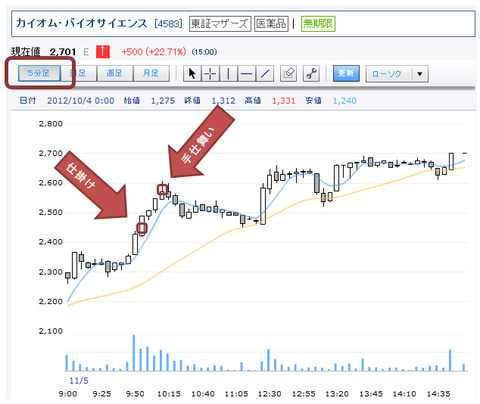This screenshot has width=480, height=404.
Task: Switch to 5分足 chart tab
Action: click(x=39, y=73)
